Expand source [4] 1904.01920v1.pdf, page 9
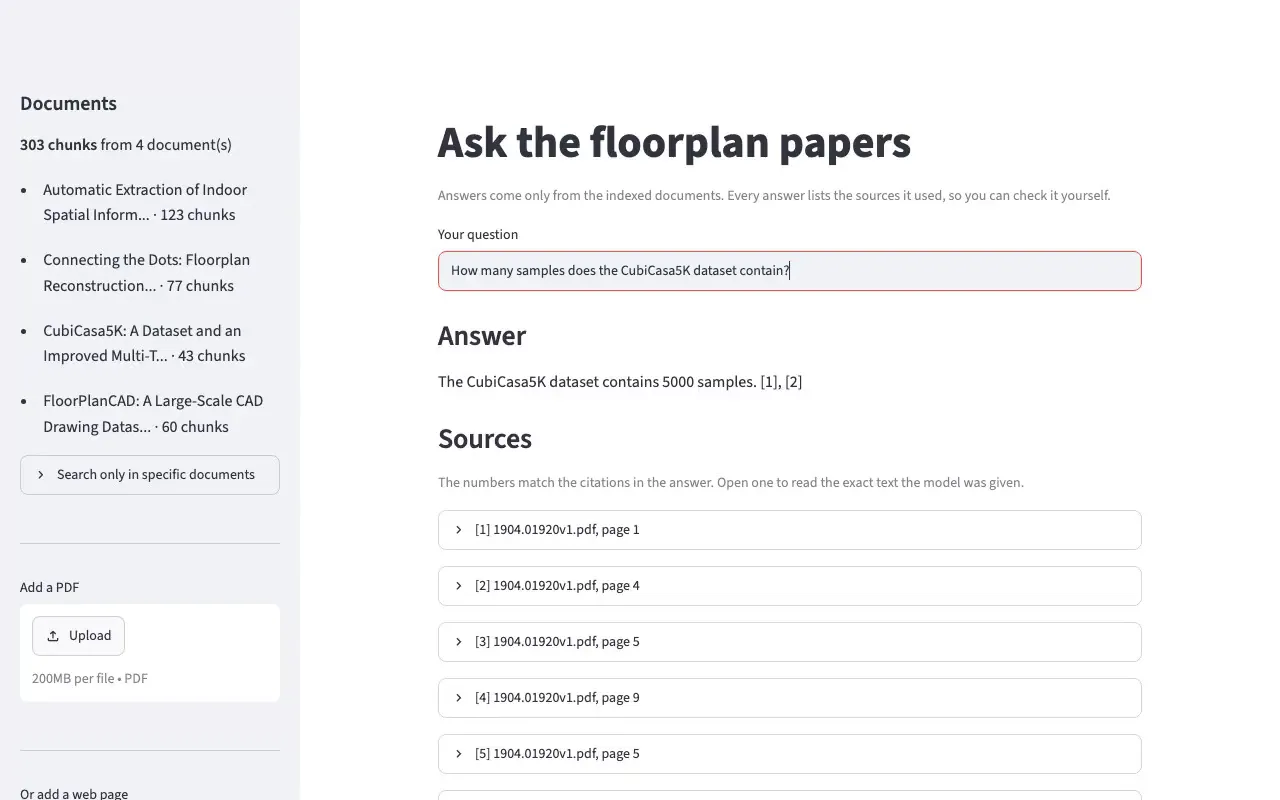This screenshot has width=1280, height=800. 789,698
